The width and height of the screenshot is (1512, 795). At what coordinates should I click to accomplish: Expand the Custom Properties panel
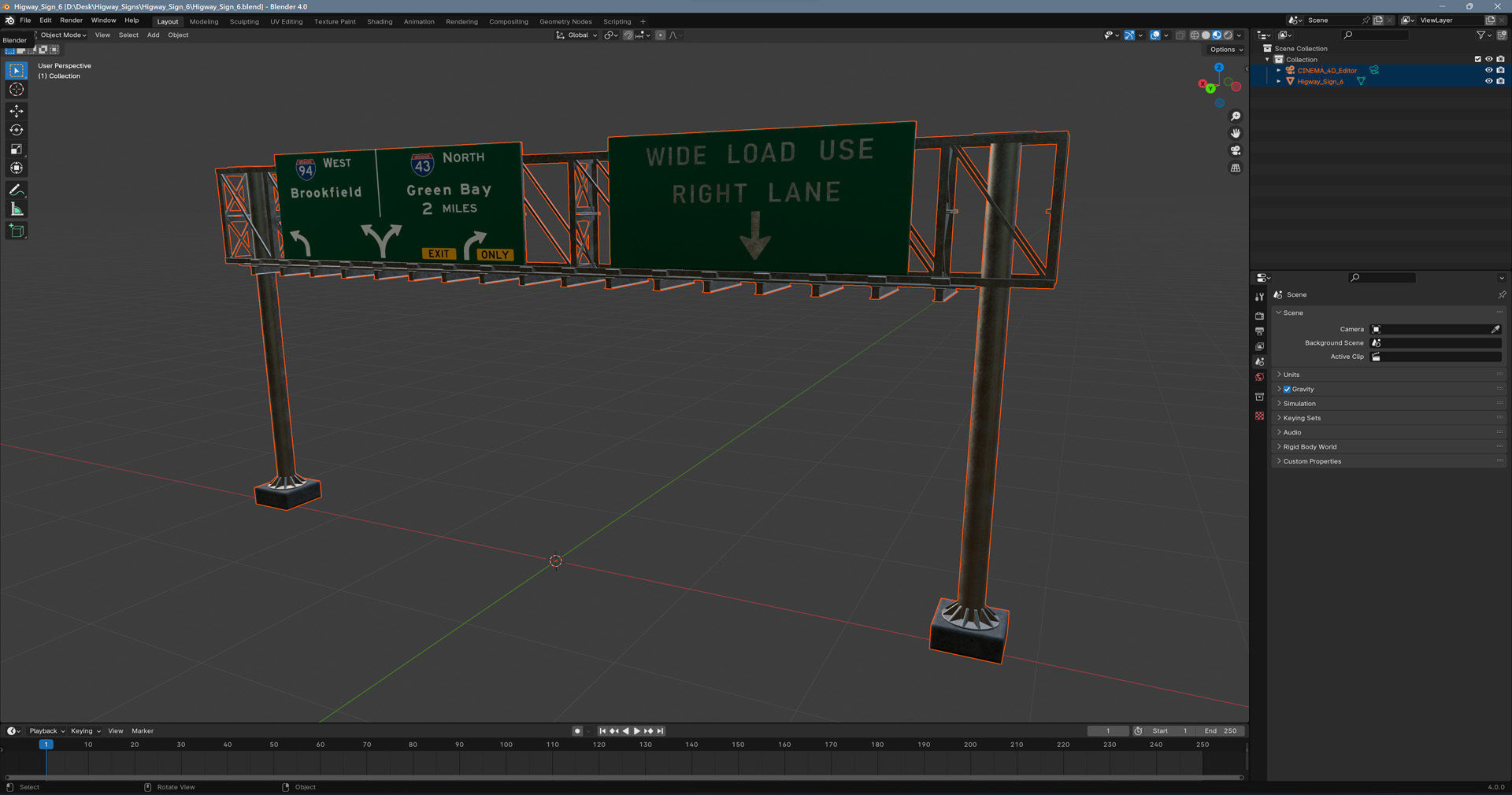point(1389,461)
